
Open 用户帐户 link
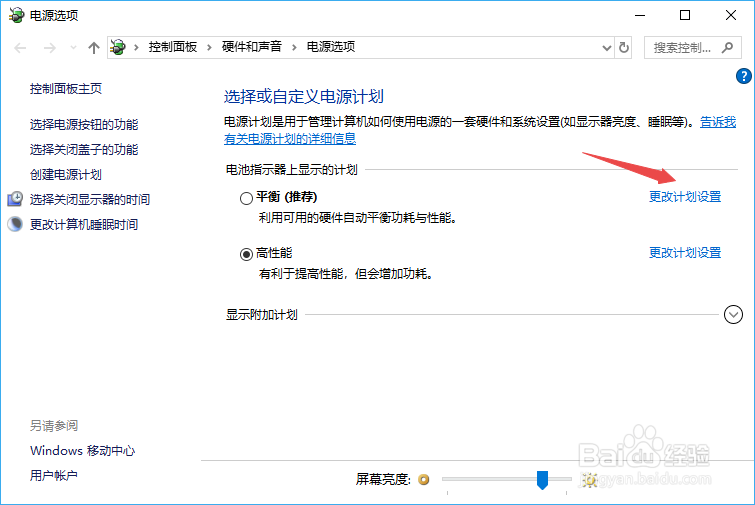pyautogui.click(x=54, y=476)
